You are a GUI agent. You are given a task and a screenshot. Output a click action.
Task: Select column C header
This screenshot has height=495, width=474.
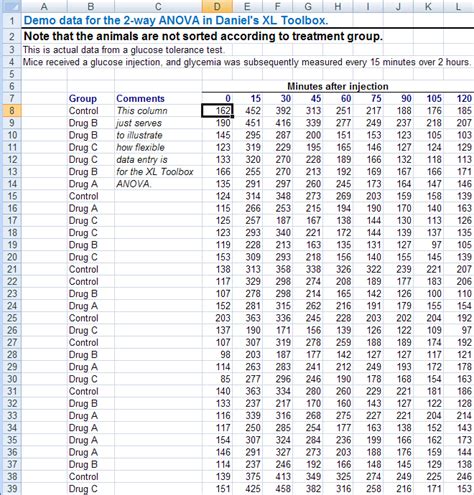158,6
